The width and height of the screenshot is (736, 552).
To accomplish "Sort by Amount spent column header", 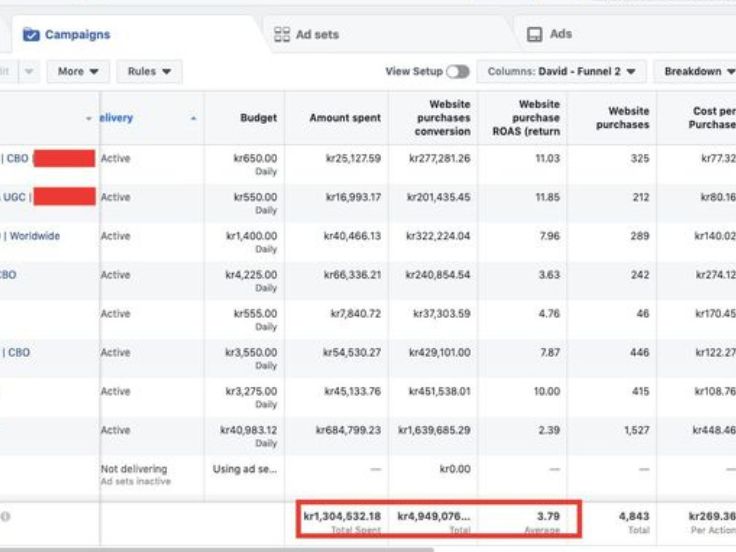I will (344, 118).
